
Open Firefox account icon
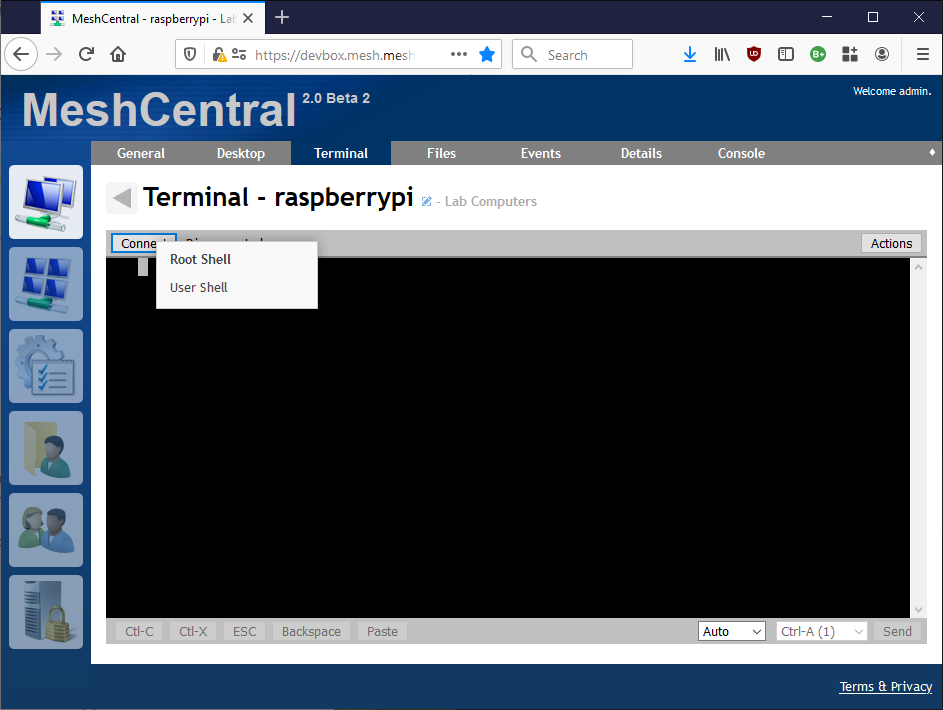tap(882, 54)
